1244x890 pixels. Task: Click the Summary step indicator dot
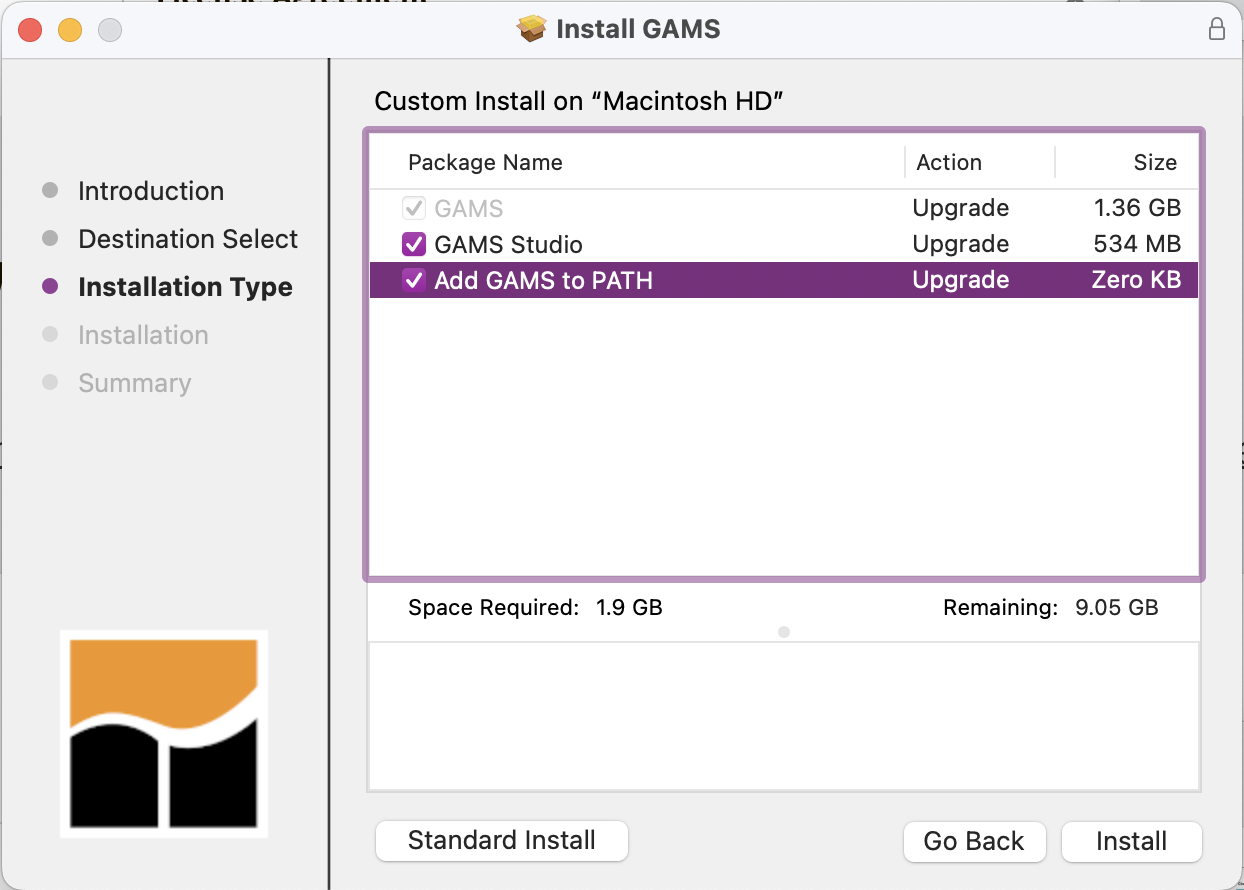pyautogui.click(x=49, y=382)
